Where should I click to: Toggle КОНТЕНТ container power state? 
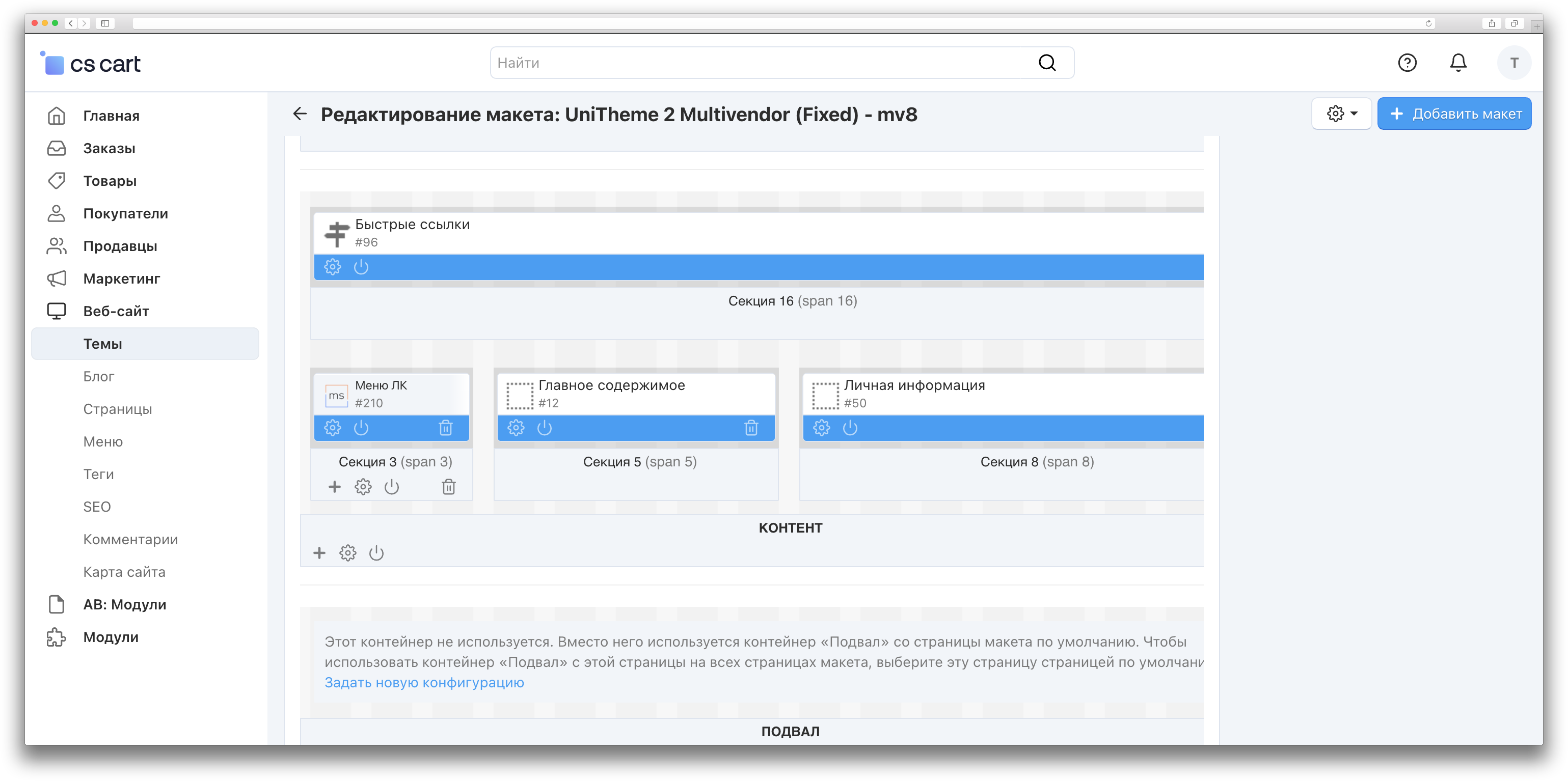tap(376, 553)
